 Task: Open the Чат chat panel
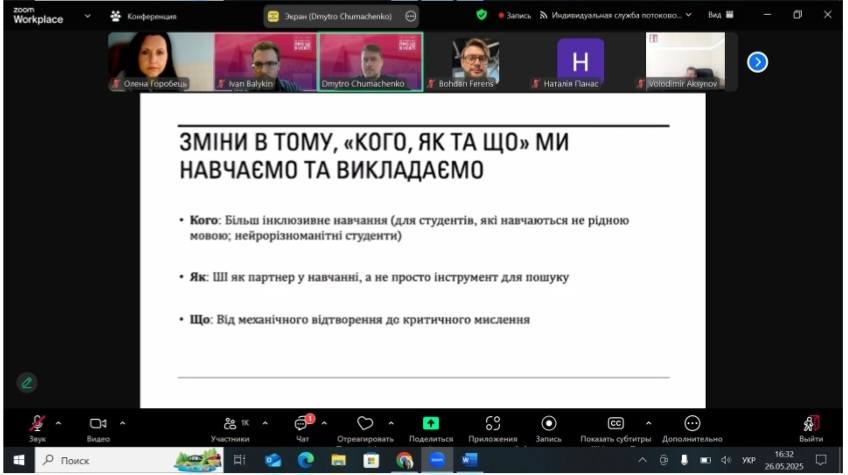(x=301, y=424)
